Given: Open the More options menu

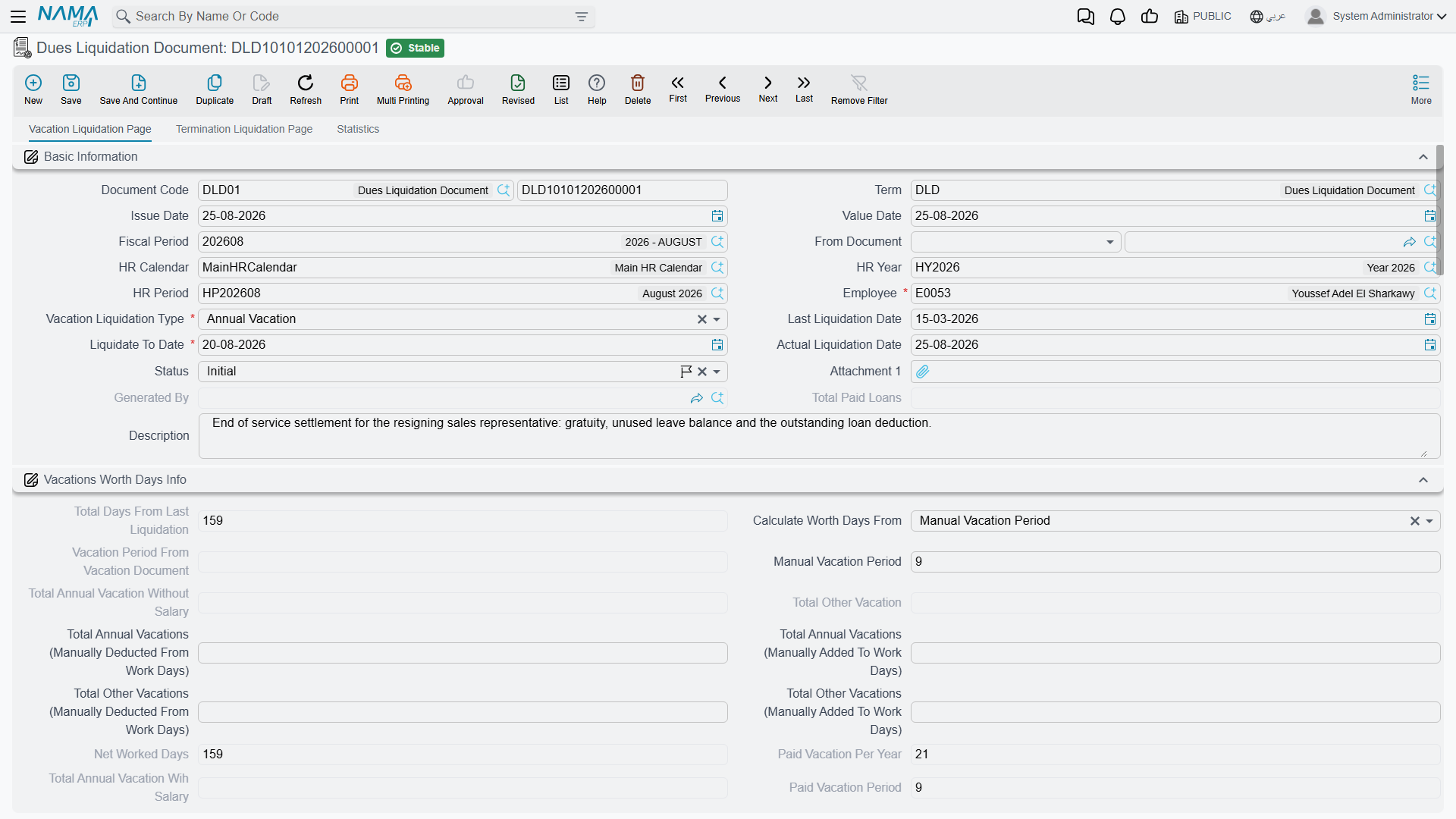Looking at the screenshot, I should [1421, 89].
